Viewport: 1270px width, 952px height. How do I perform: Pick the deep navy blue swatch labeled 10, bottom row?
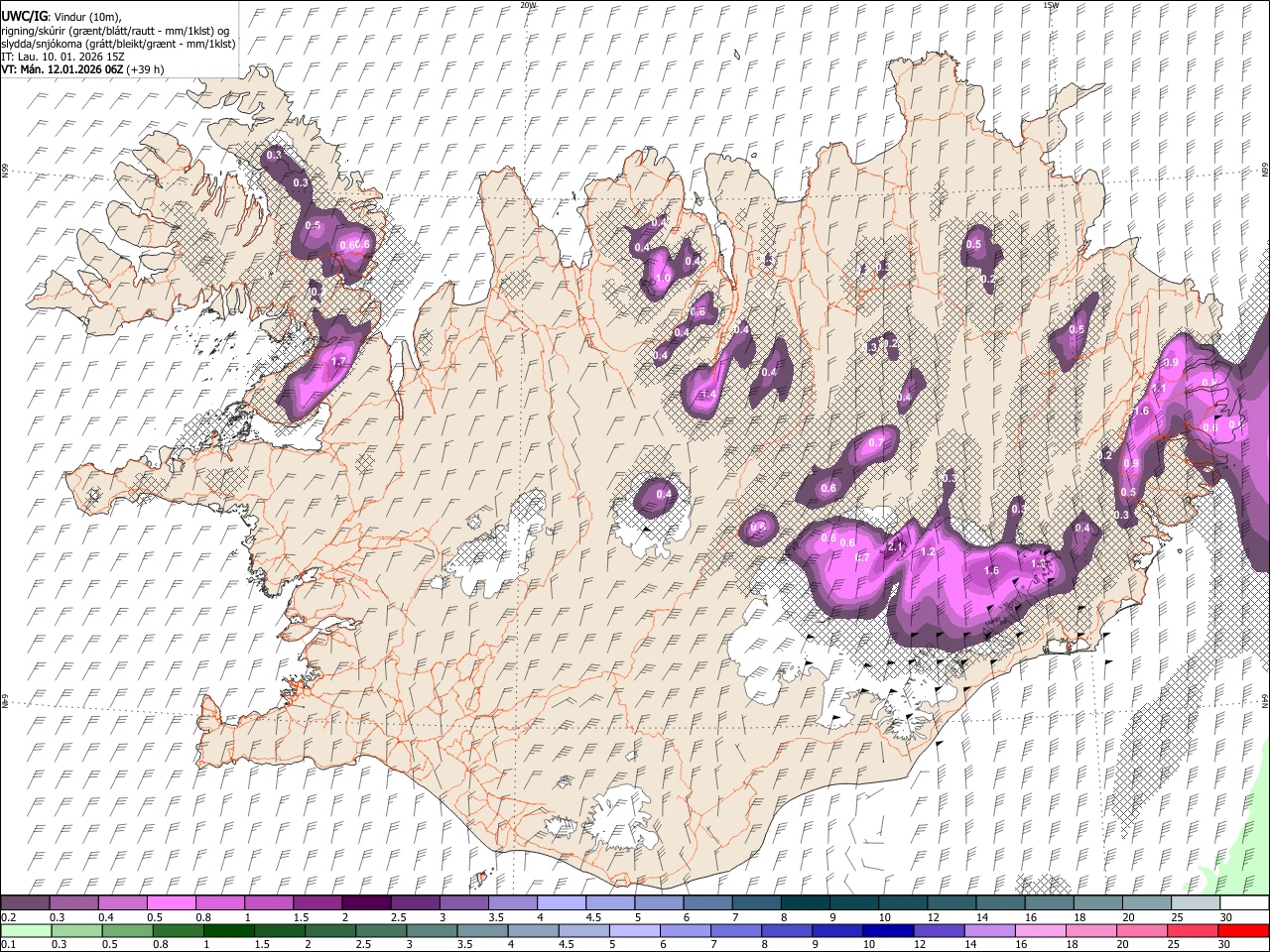point(887,931)
